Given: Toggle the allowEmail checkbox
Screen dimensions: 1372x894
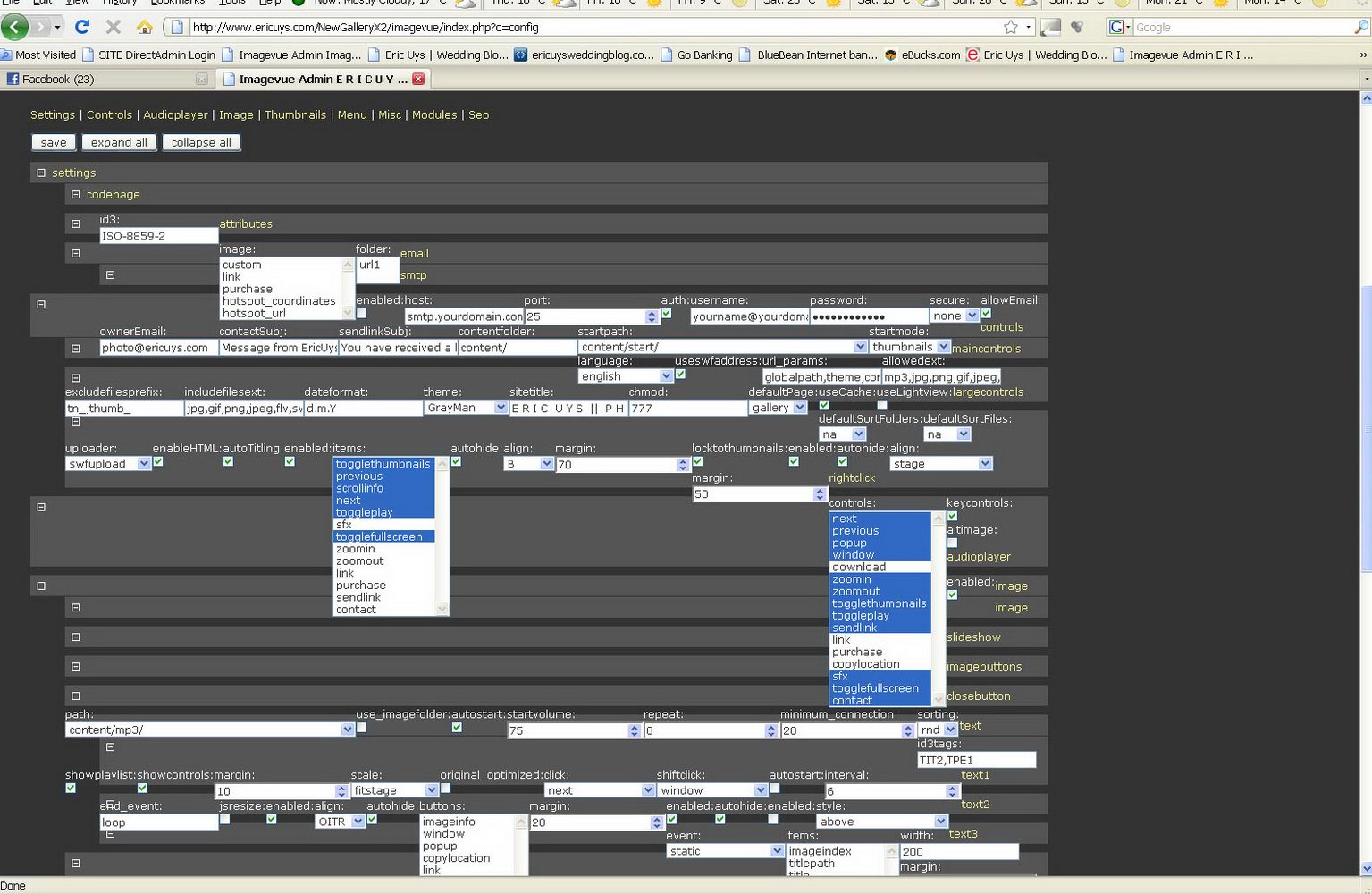Looking at the screenshot, I should pyautogui.click(x=987, y=314).
